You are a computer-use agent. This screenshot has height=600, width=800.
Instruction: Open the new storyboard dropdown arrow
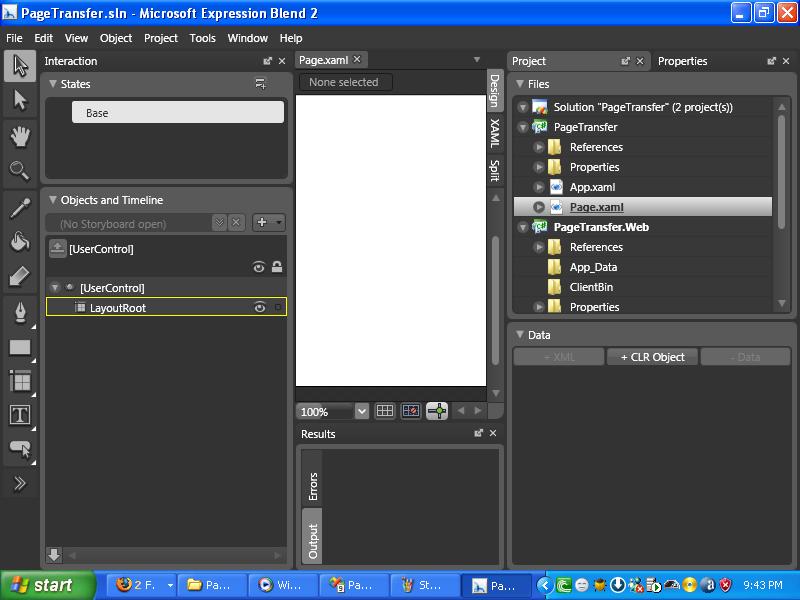pyautogui.click(x=279, y=222)
